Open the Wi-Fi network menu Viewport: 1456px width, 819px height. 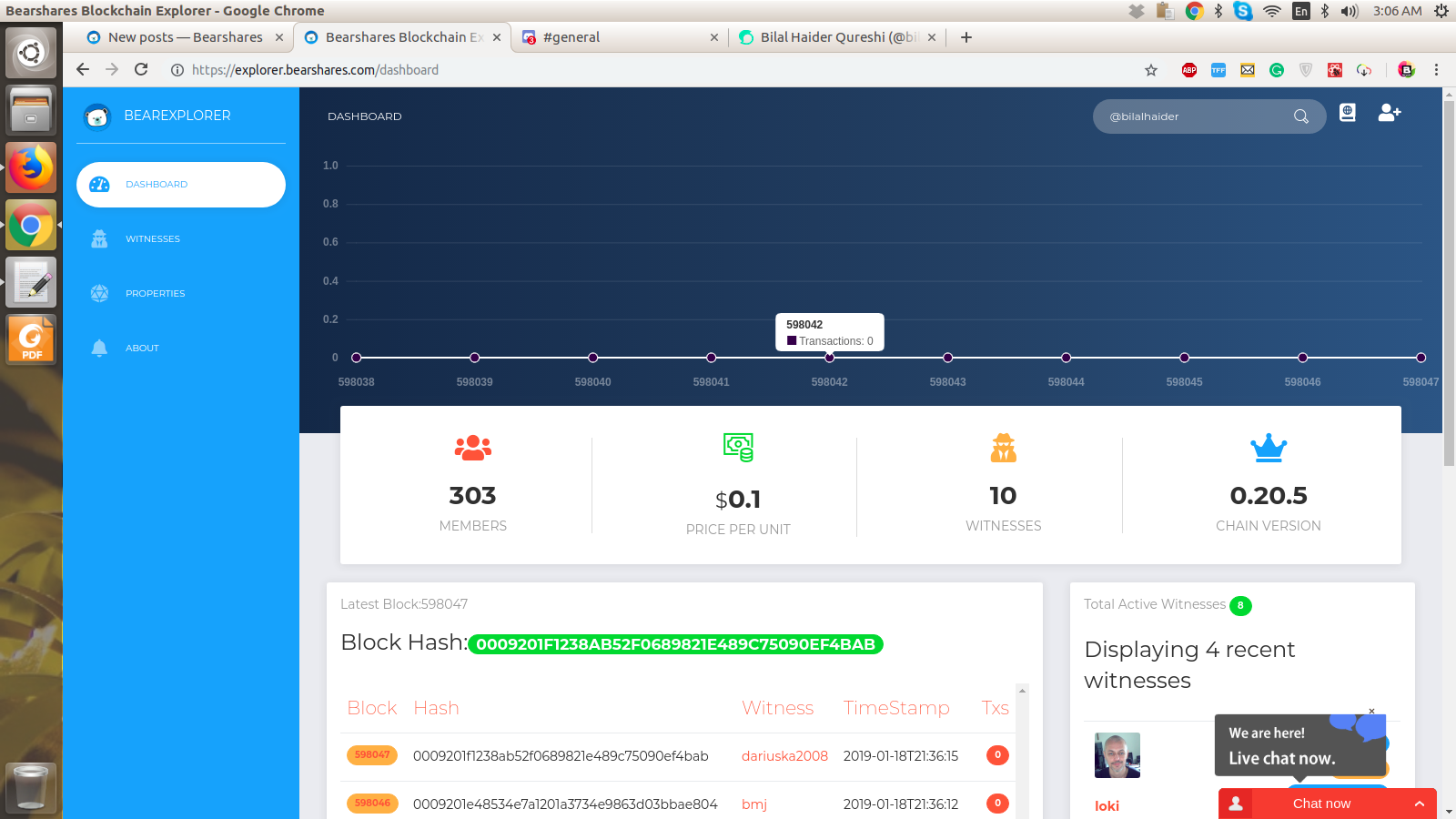1272,11
